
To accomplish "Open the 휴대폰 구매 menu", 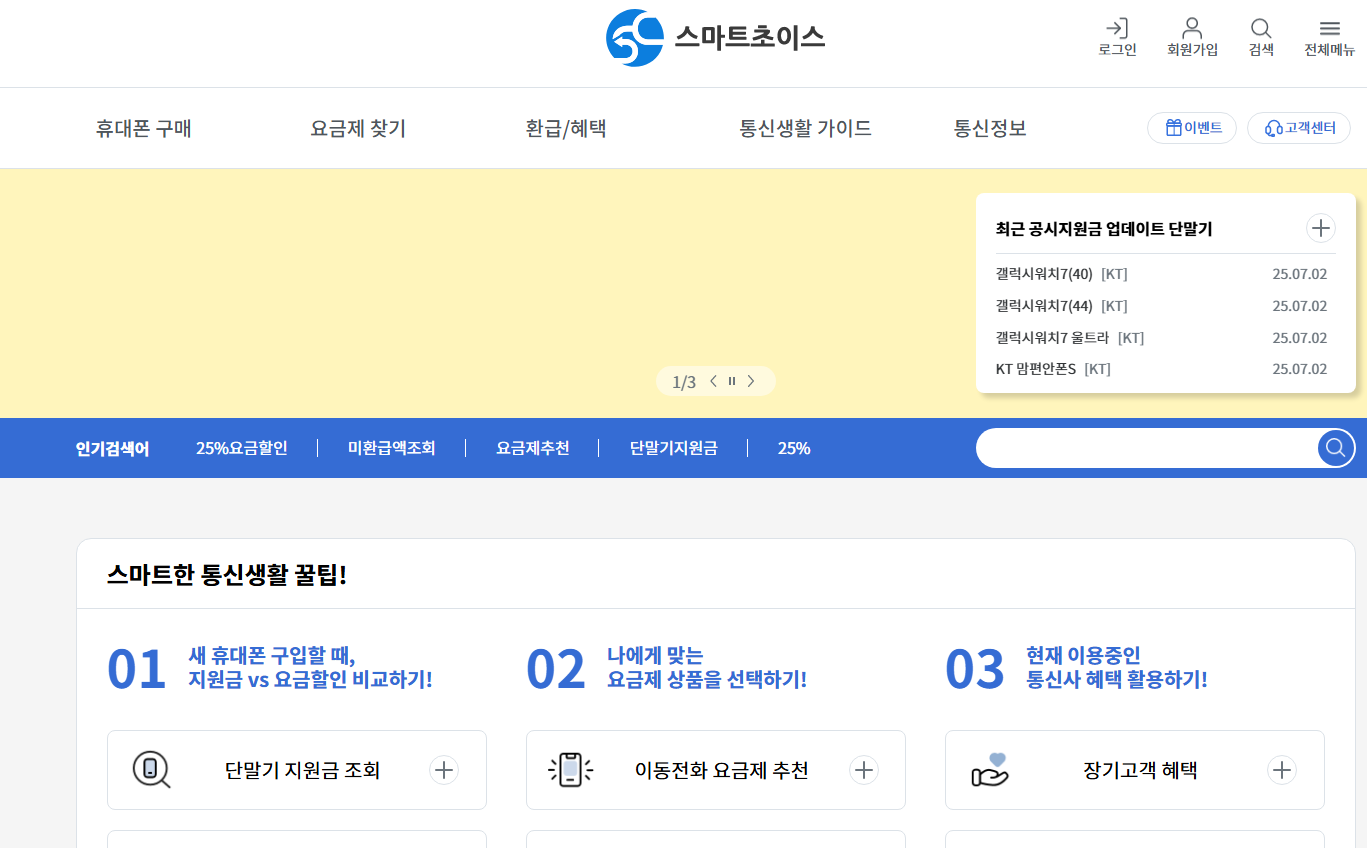I will coord(144,128).
